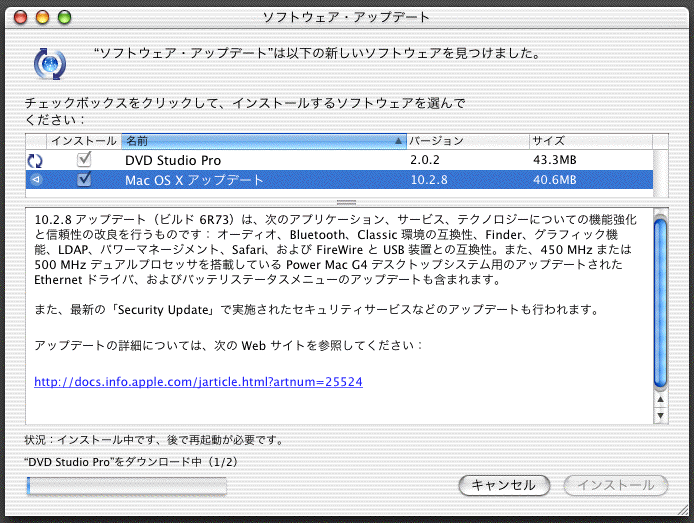Click the green zoom window button
The height and width of the screenshot is (523, 694).
tap(65, 17)
